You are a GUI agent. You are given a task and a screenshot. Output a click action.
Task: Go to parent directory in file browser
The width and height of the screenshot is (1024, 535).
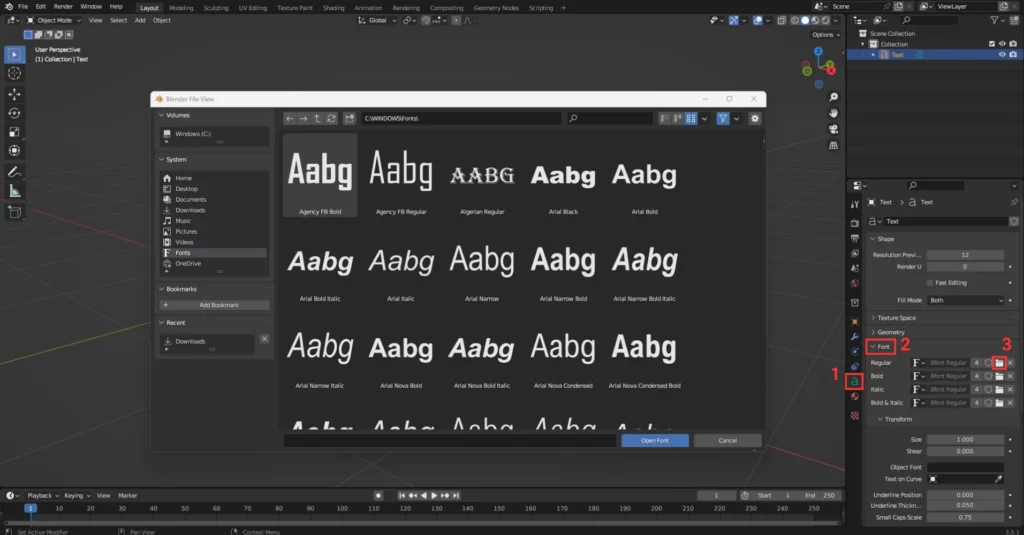click(x=317, y=118)
